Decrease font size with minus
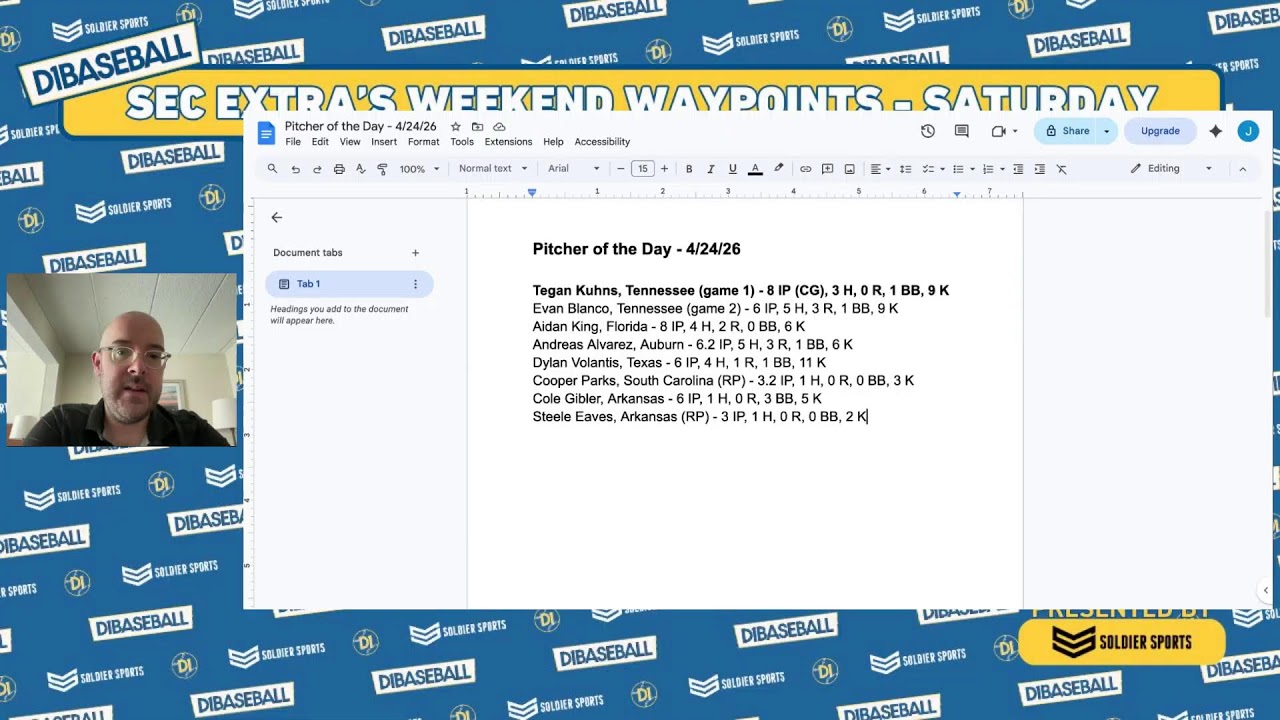This screenshot has height=720, width=1280. coord(621,169)
